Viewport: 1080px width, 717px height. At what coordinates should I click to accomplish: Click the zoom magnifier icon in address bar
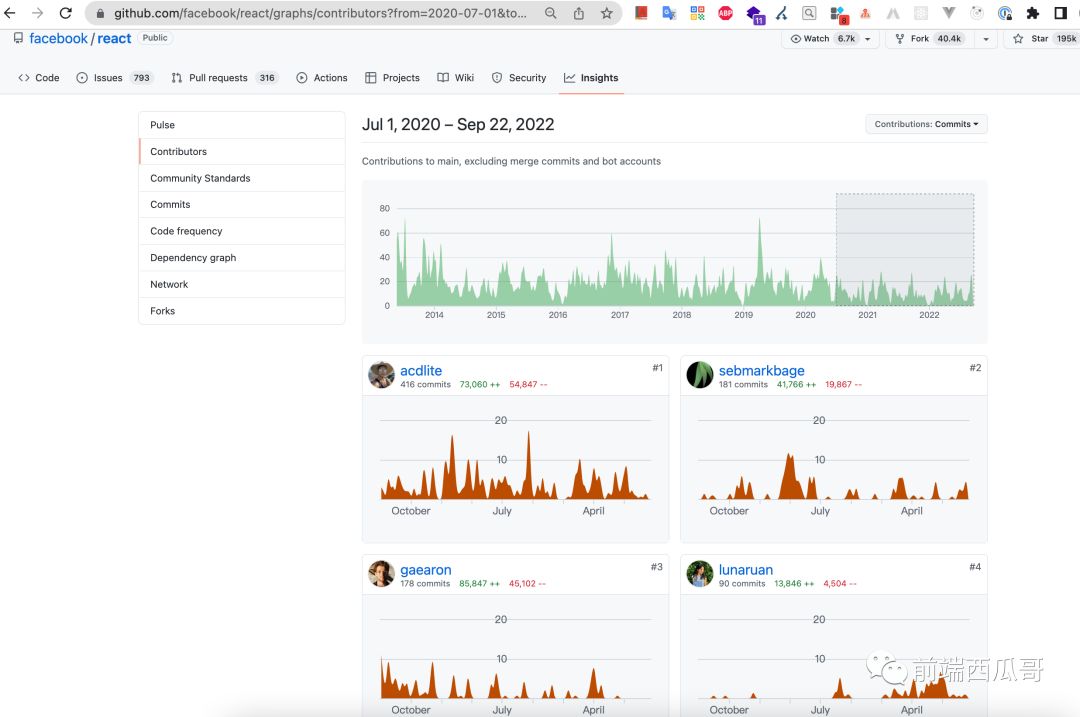coord(551,13)
